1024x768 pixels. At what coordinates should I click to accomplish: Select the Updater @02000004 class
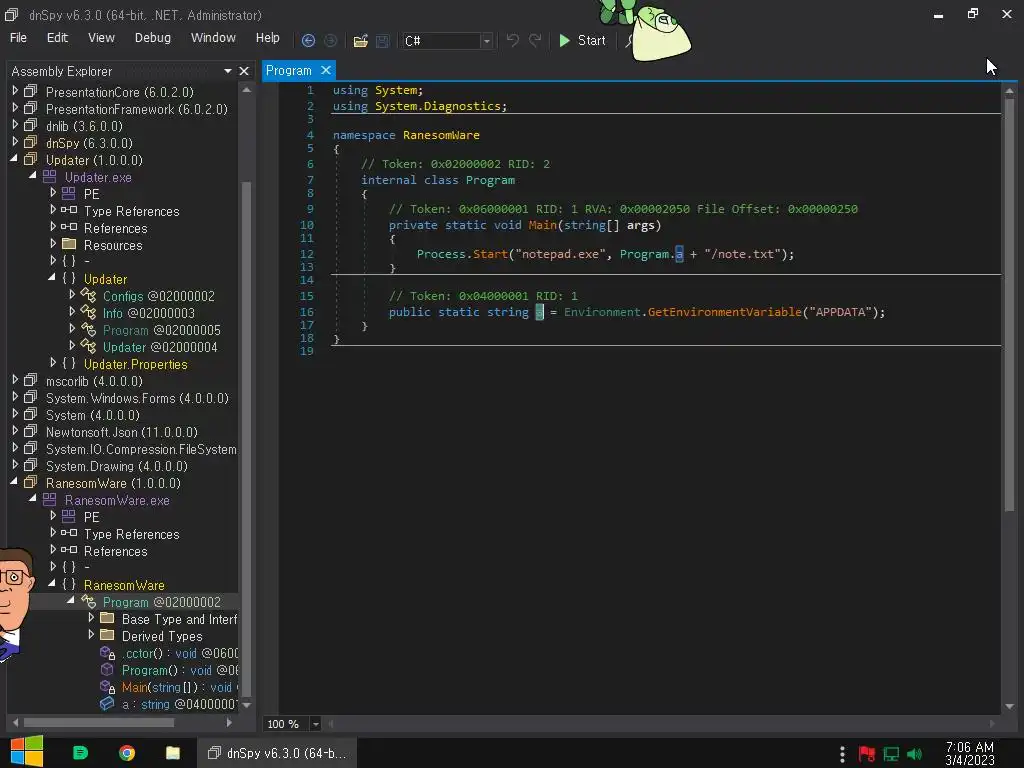pyautogui.click(x=160, y=347)
